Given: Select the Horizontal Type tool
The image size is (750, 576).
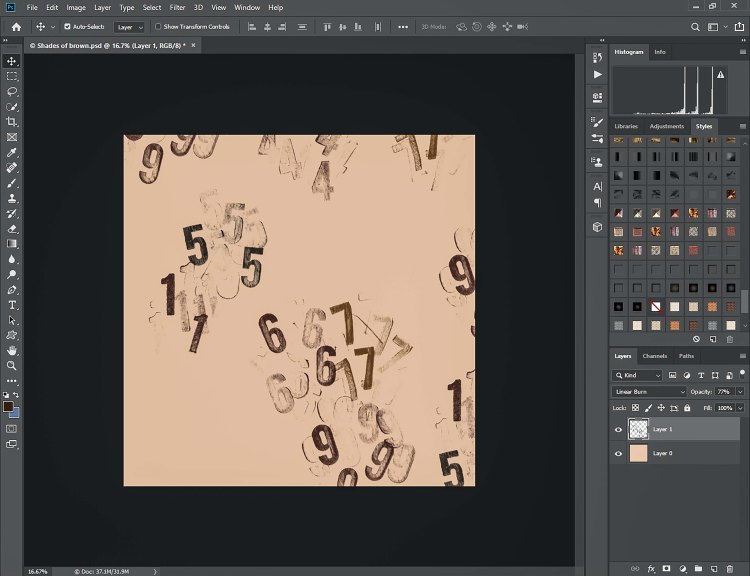Looking at the screenshot, I should click(12, 305).
